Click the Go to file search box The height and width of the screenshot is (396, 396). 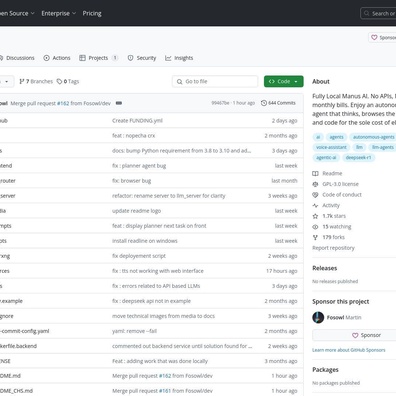(x=215, y=81)
